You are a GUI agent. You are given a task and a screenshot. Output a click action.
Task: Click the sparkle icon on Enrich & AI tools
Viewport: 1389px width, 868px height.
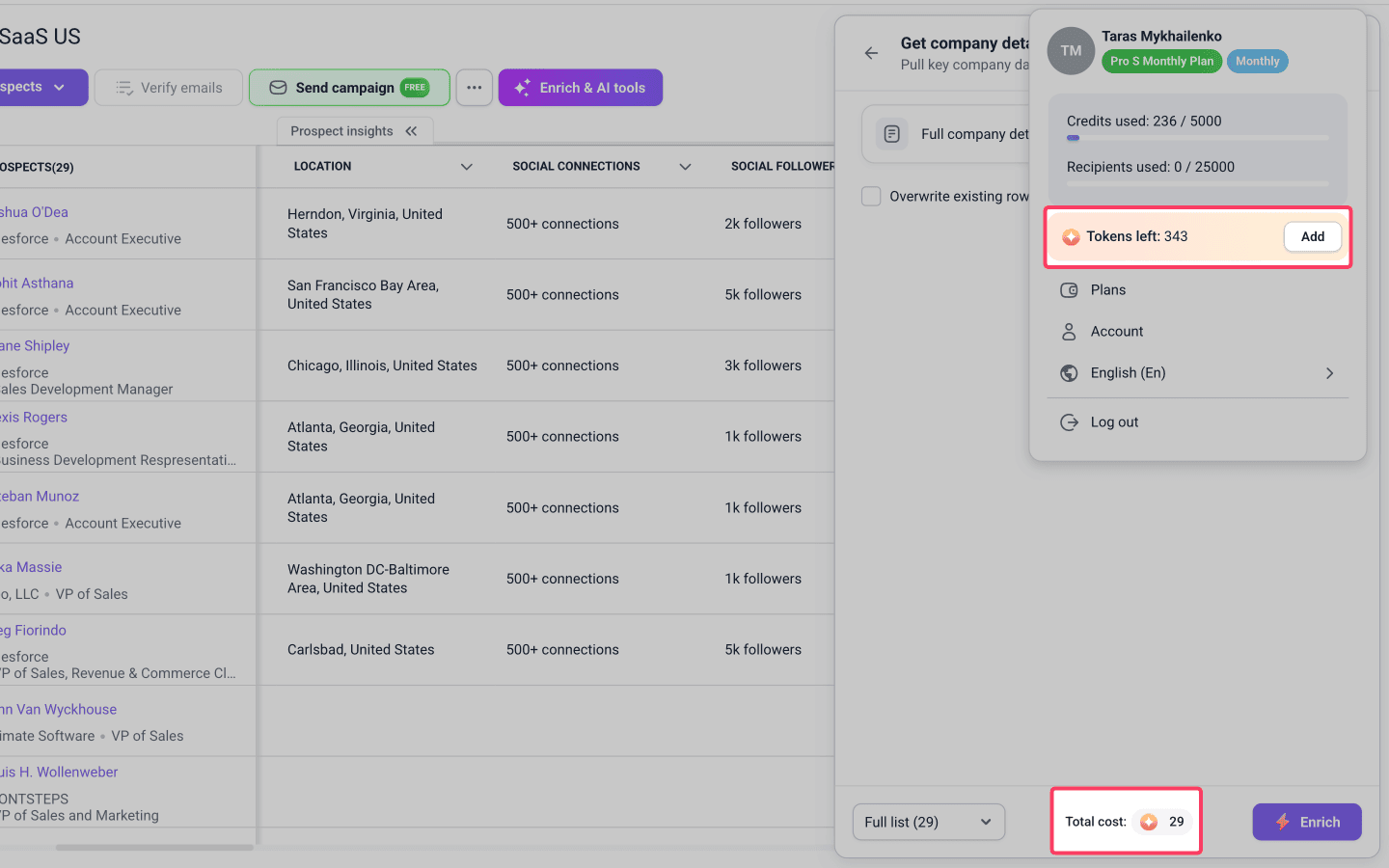point(522,88)
